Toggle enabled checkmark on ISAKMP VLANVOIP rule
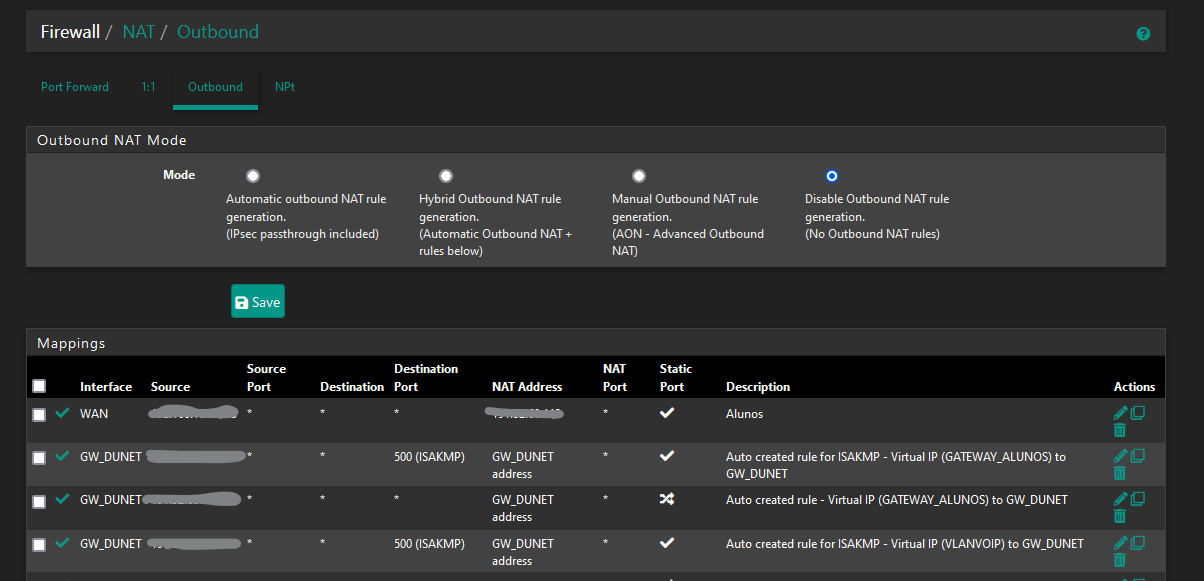 (x=63, y=543)
